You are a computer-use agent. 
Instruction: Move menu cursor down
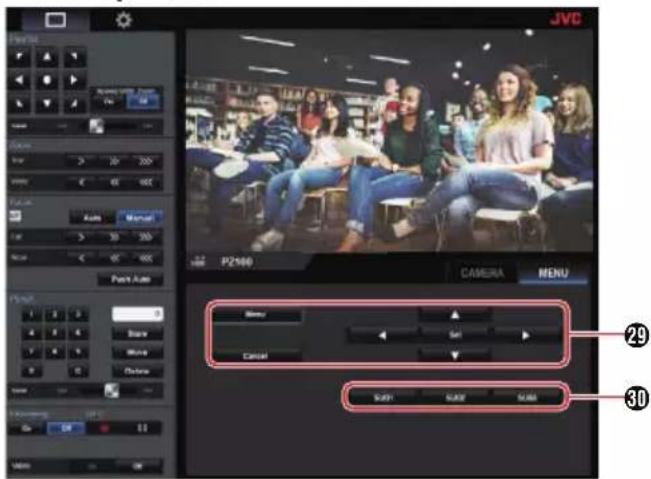click(455, 355)
